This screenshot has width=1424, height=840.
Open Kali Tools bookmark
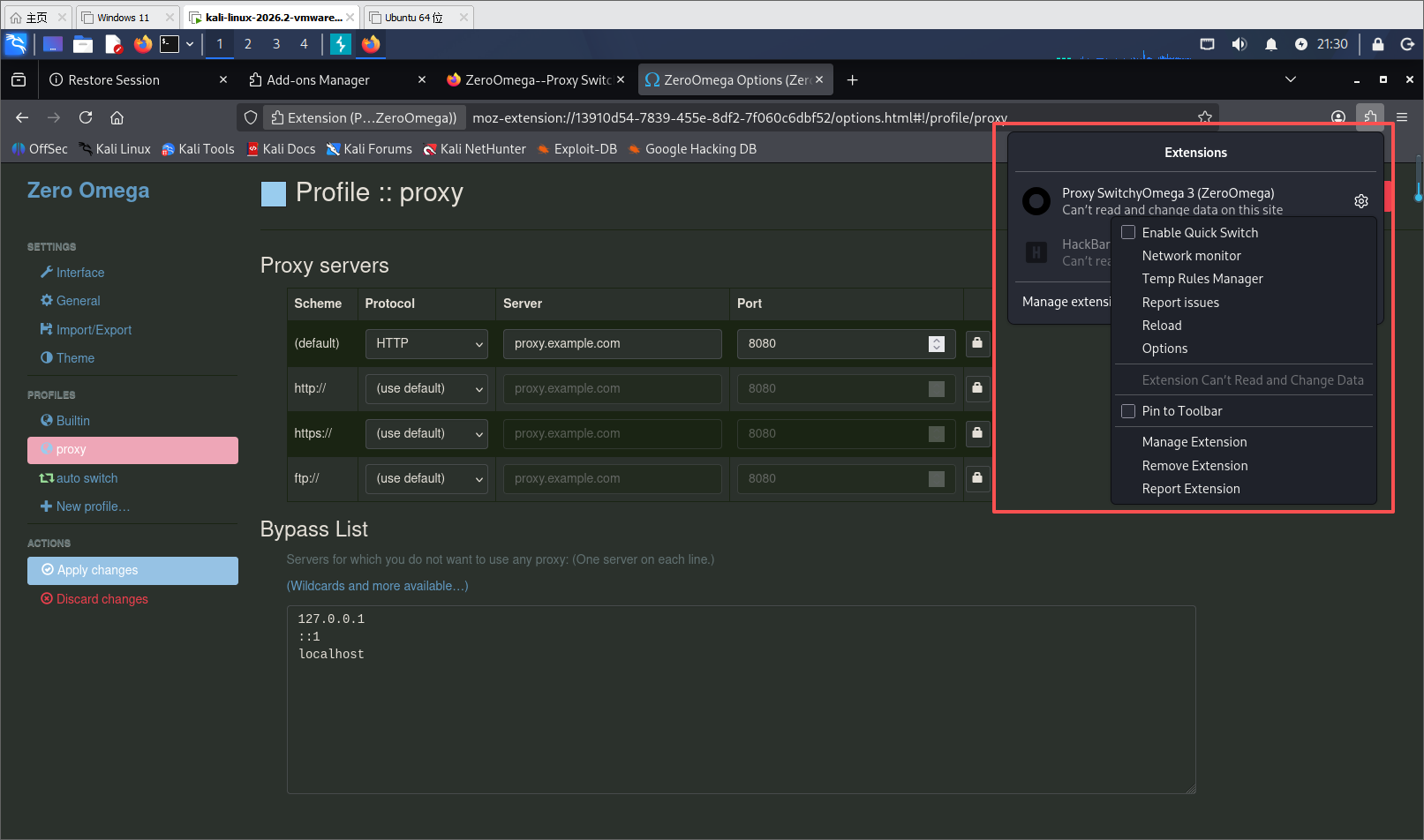198,149
